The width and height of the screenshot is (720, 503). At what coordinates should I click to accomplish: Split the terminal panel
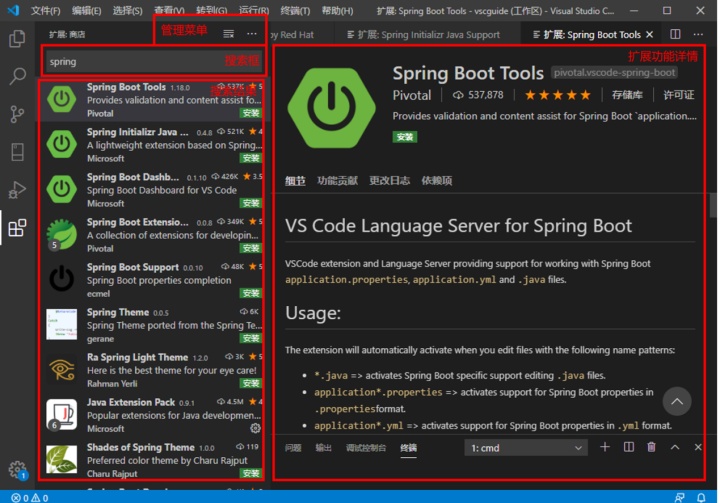click(x=629, y=447)
